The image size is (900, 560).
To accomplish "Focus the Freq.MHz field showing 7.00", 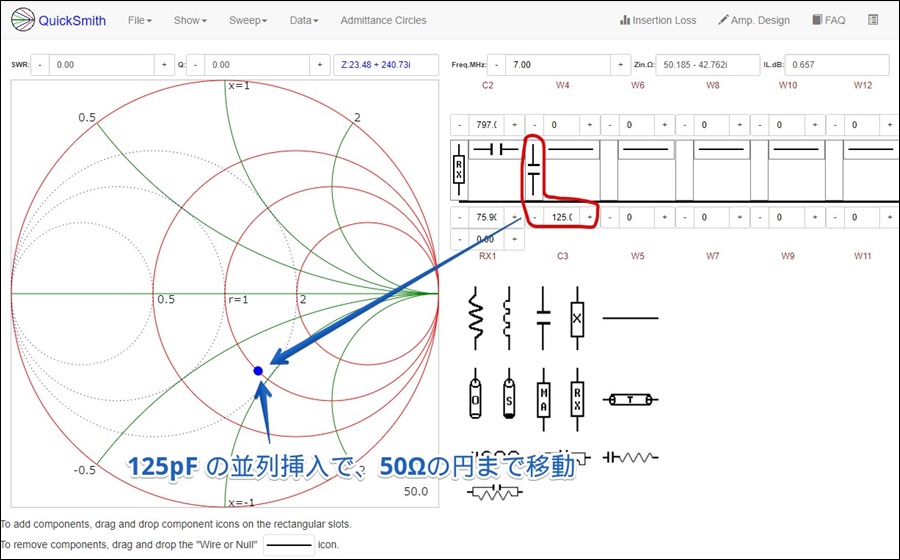I will [x=558, y=65].
